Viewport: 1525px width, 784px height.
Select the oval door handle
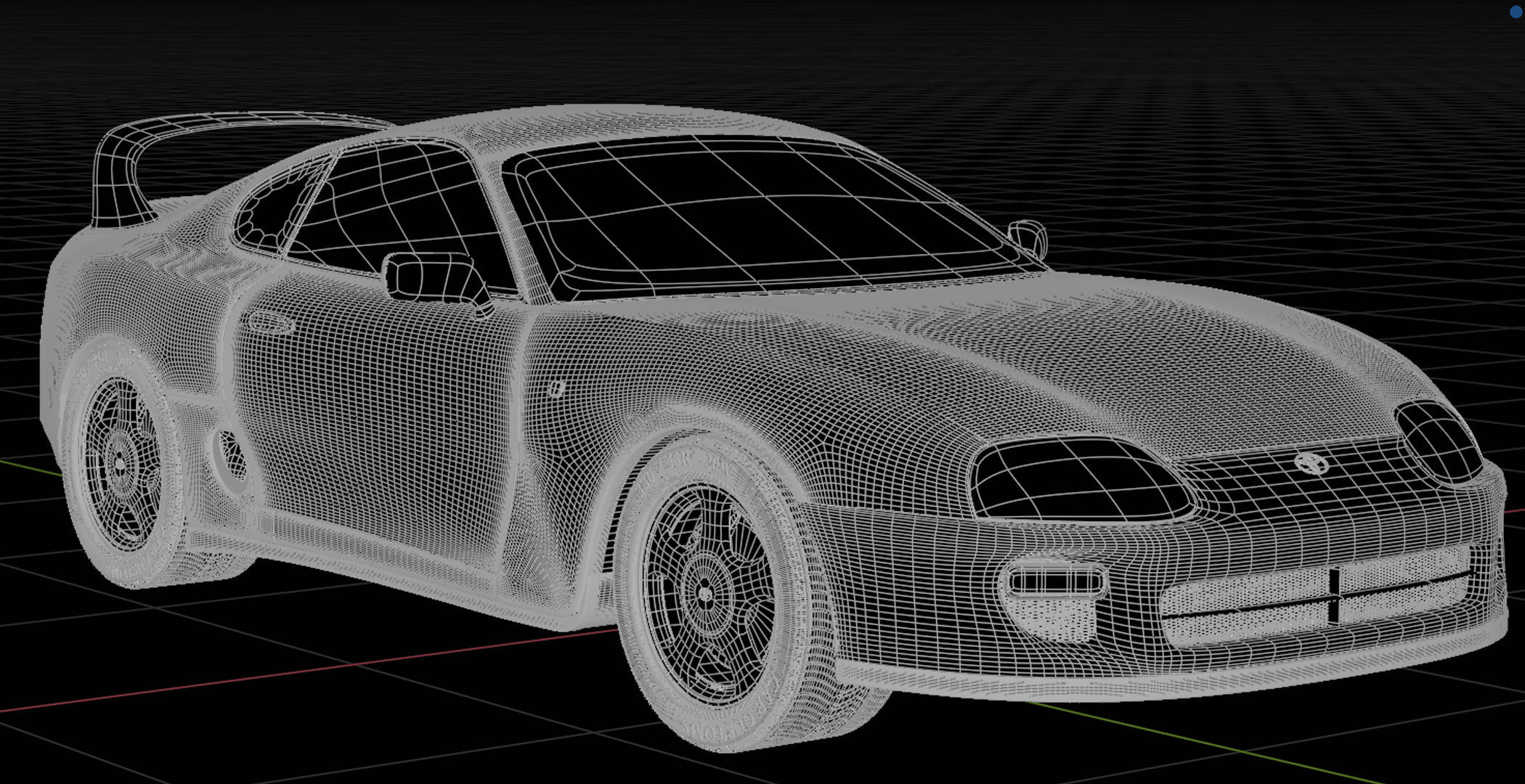click(270, 323)
